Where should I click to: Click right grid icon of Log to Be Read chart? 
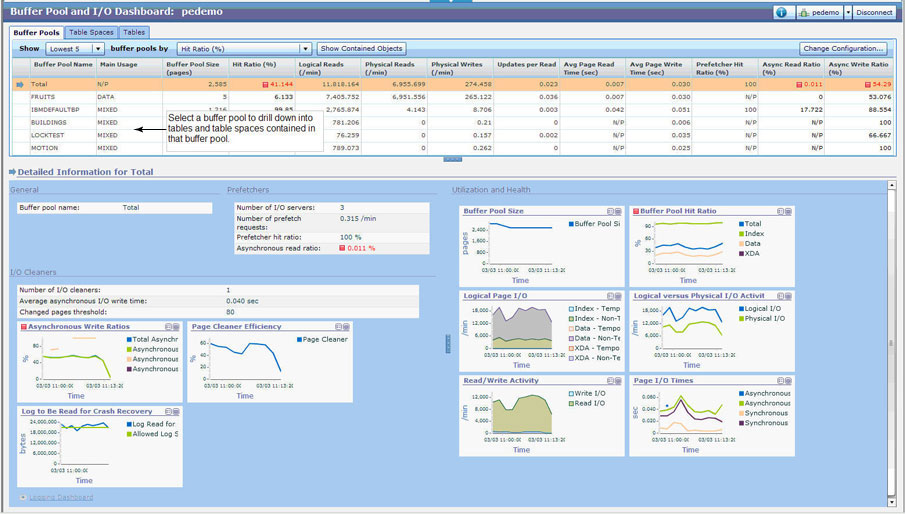[176, 412]
